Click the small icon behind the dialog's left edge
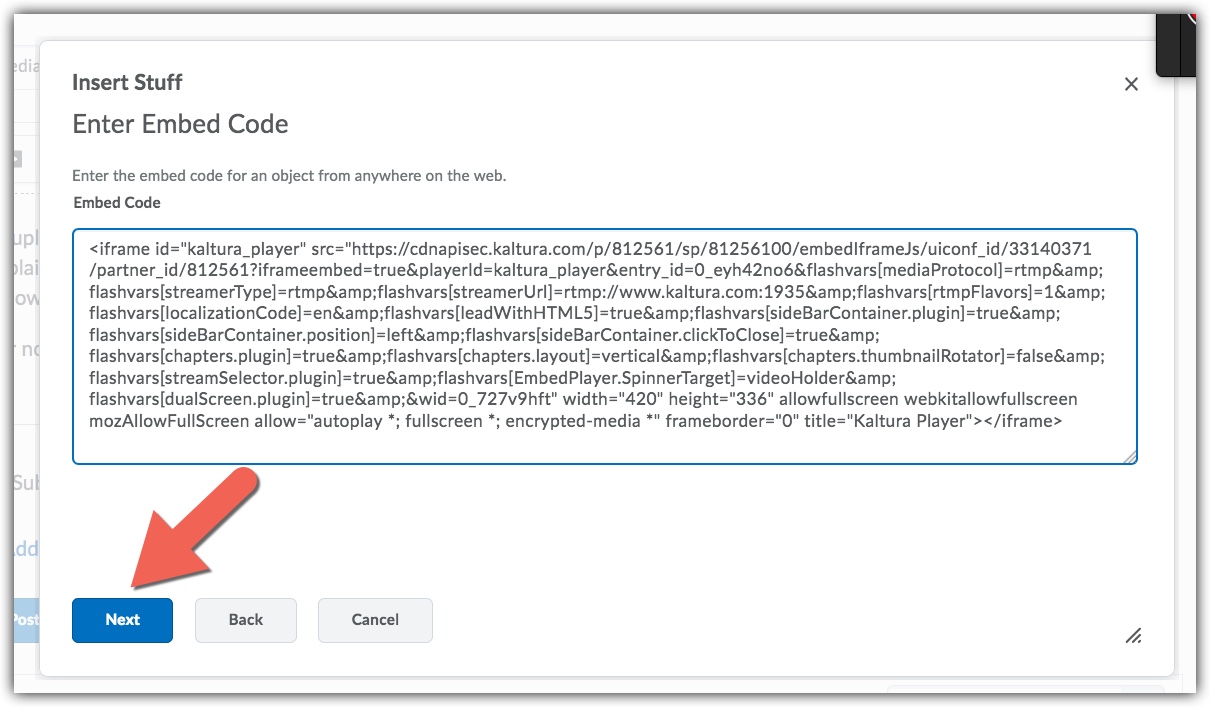Screen dimensions: 1210x707 coord(17,159)
